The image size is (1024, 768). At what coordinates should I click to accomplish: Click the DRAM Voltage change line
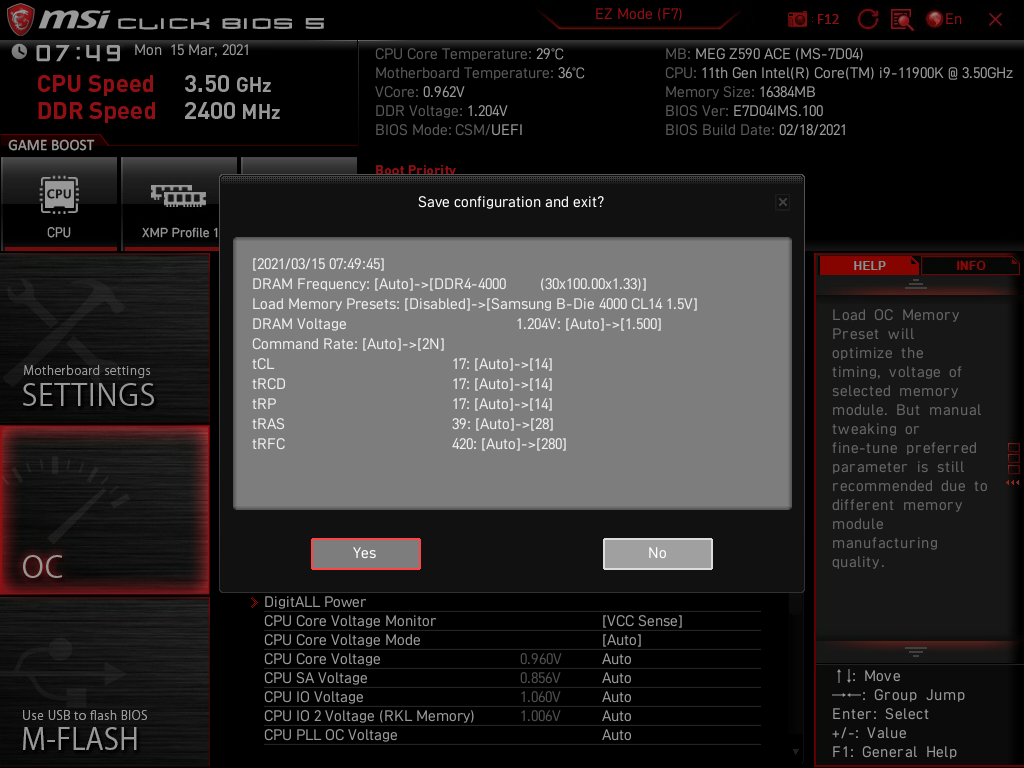[456, 324]
